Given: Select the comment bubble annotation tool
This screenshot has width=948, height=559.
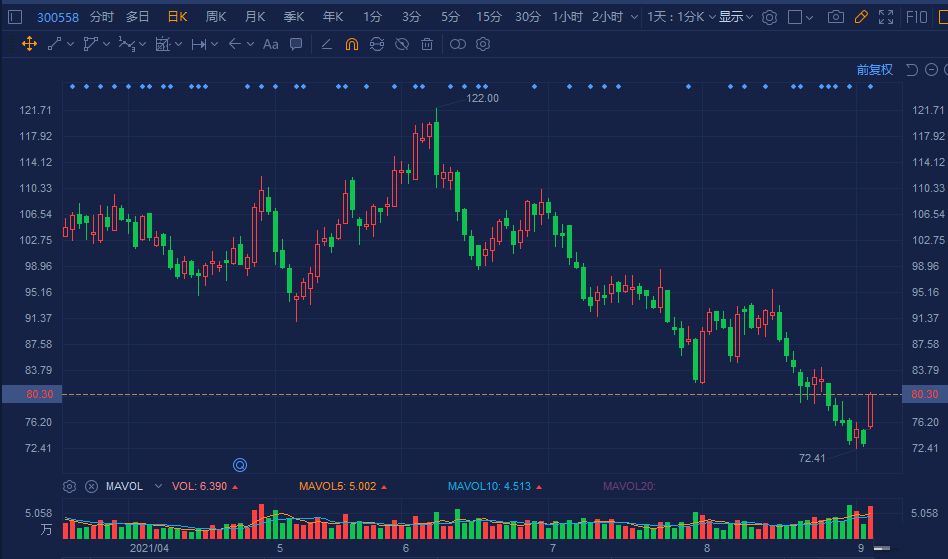Looking at the screenshot, I should (296, 44).
